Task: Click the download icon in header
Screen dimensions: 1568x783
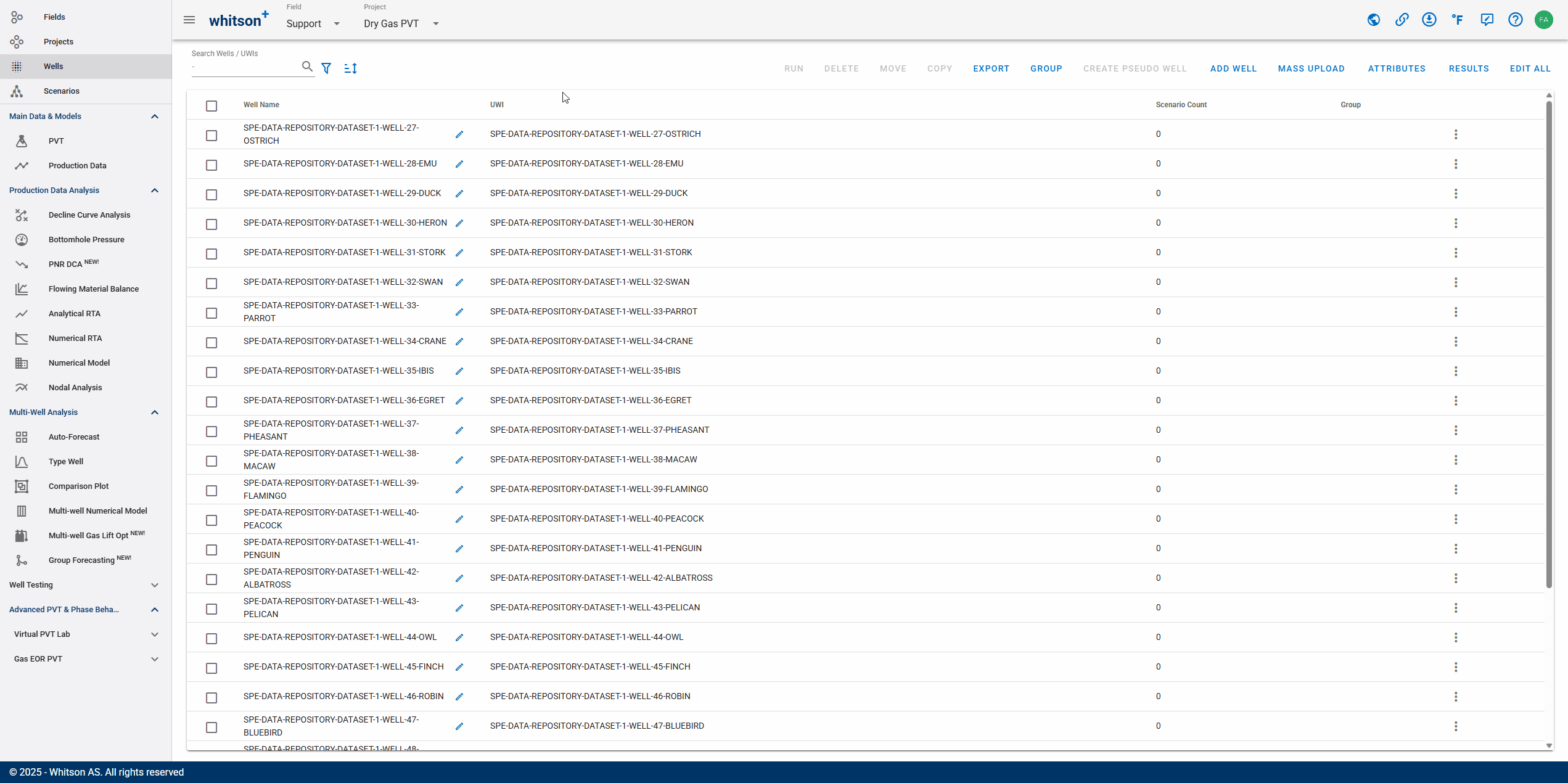Action: (1429, 20)
